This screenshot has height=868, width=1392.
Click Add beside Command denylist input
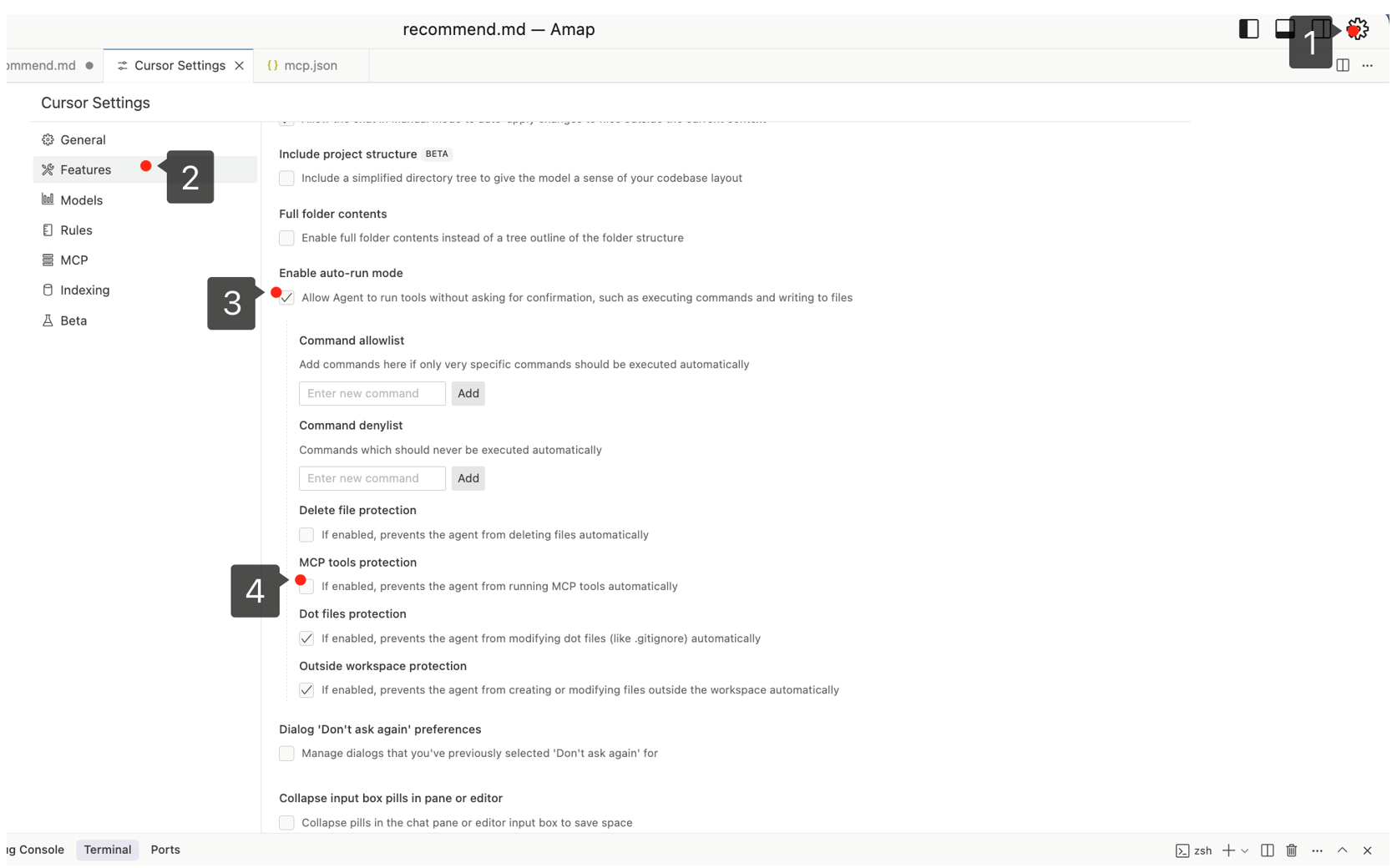pyautogui.click(x=468, y=478)
